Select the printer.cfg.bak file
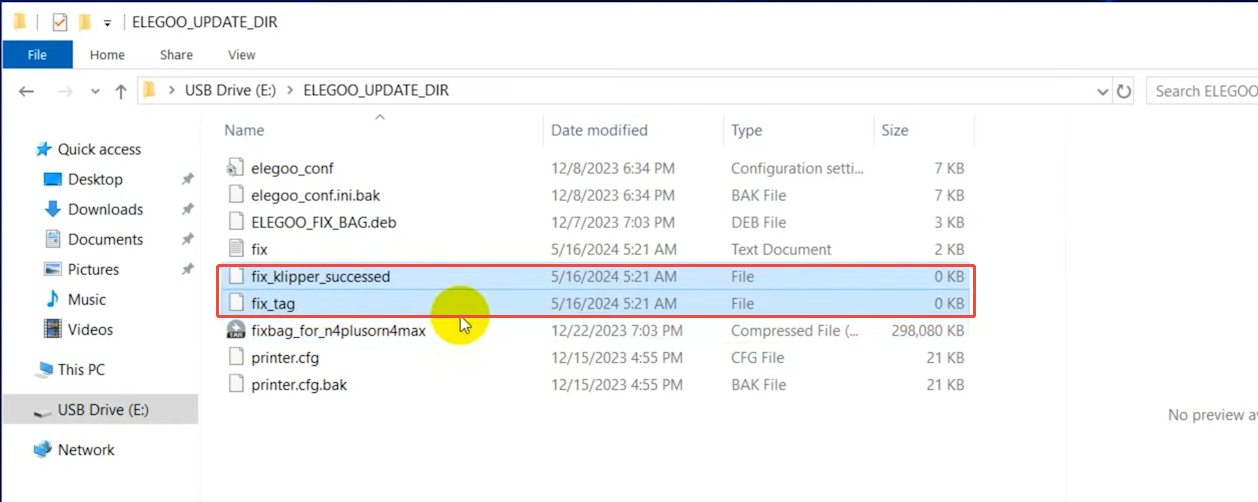The height and width of the screenshot is (502, 1258). click(x=299, y=384)
